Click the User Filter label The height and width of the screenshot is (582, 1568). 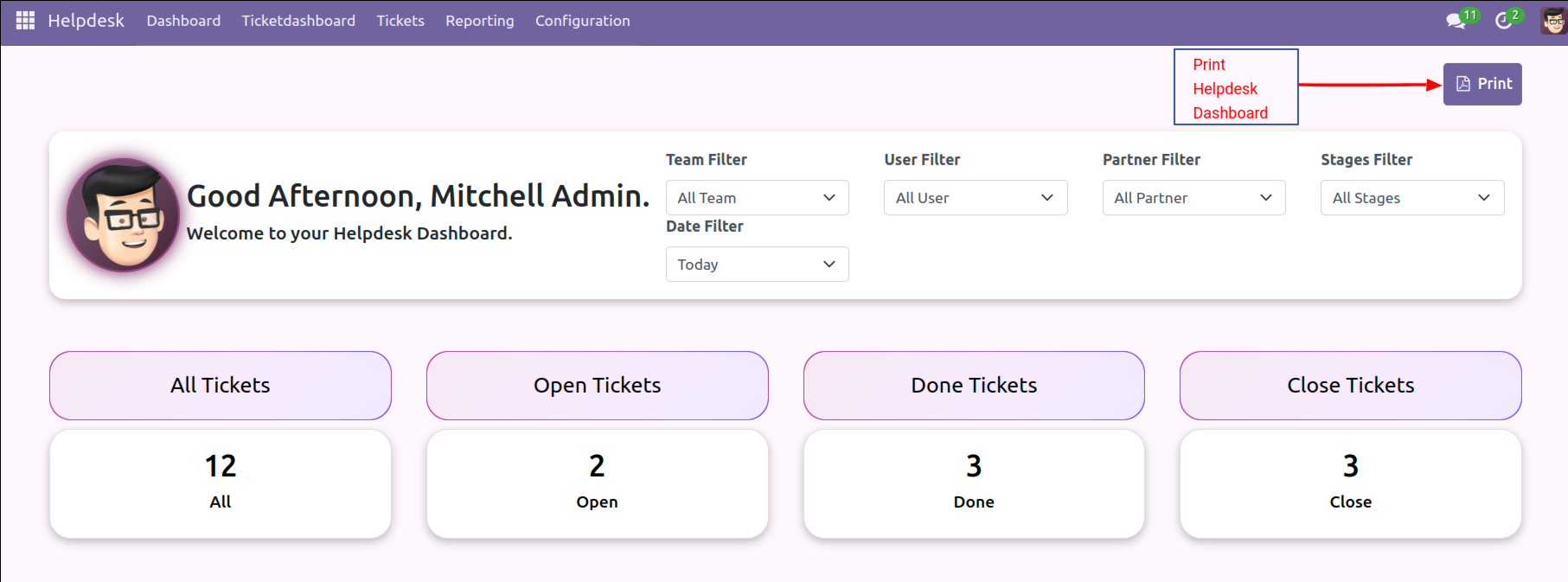tap(922, 160)
